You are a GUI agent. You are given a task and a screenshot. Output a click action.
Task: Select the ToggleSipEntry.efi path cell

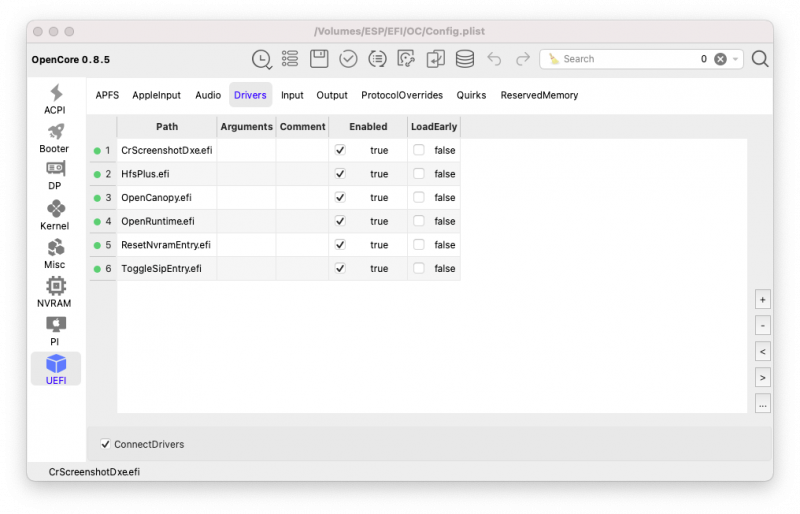pos(167,268)
